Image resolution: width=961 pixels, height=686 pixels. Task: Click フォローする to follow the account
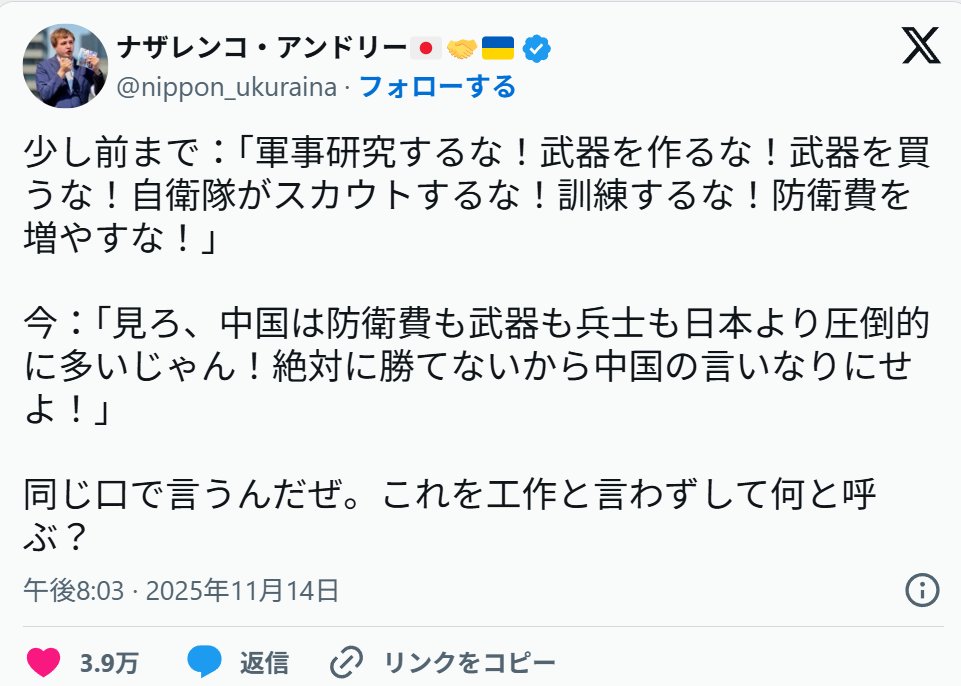tap(437, 88)
